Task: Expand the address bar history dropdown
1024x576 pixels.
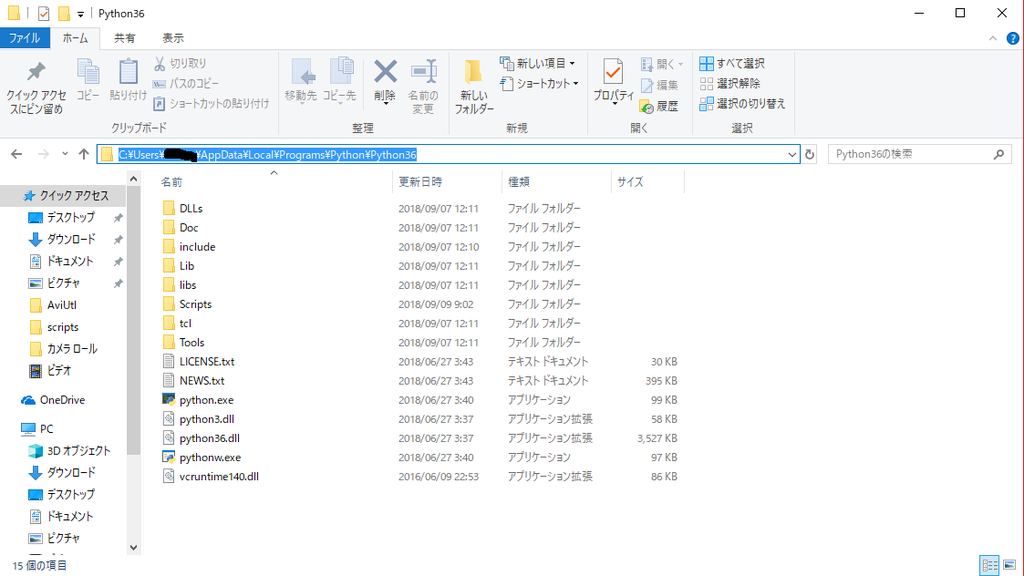Action: point(792,155)
